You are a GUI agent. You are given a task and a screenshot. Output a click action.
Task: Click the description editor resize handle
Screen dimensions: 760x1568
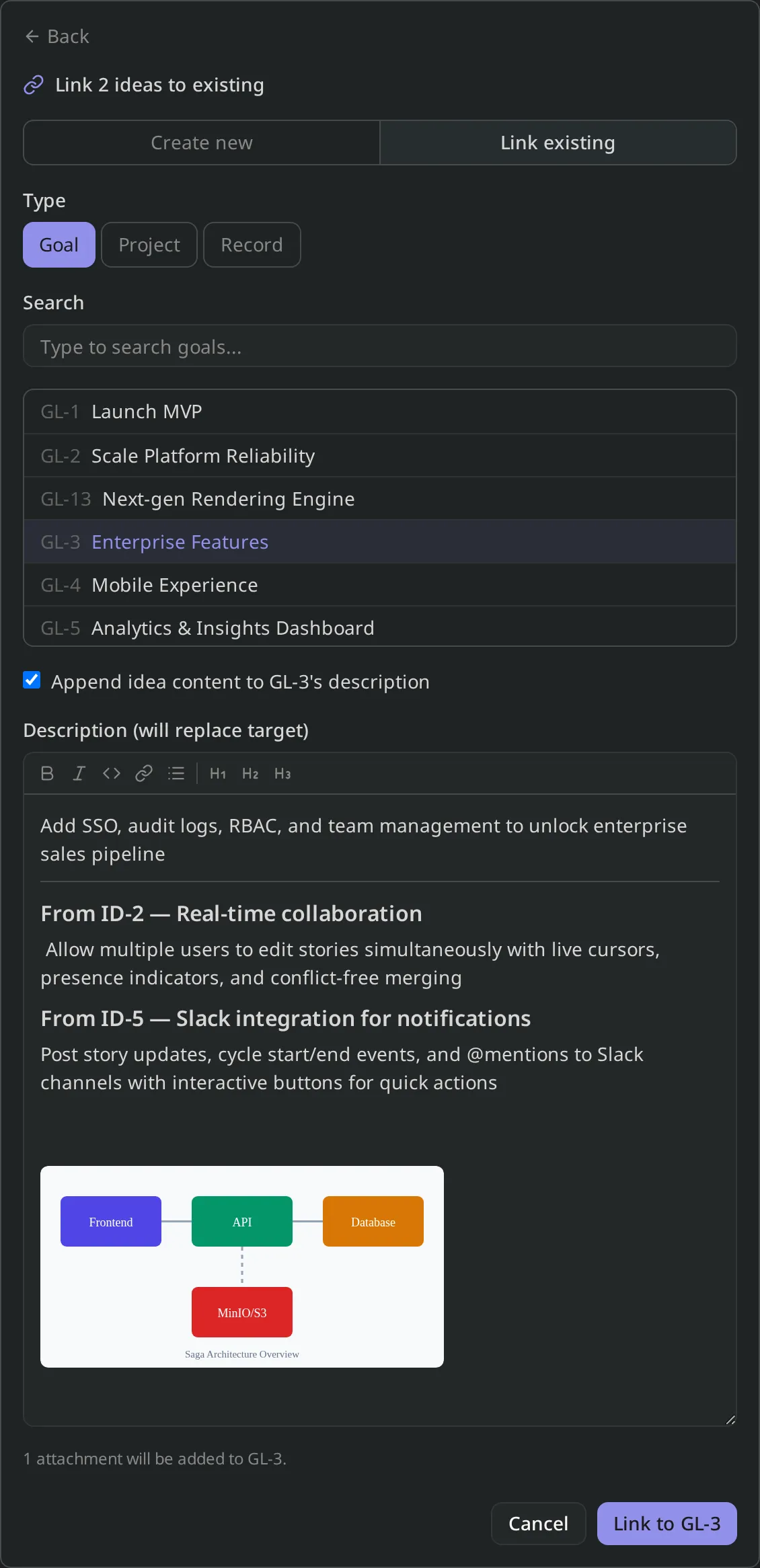(x=730, y=1419)
